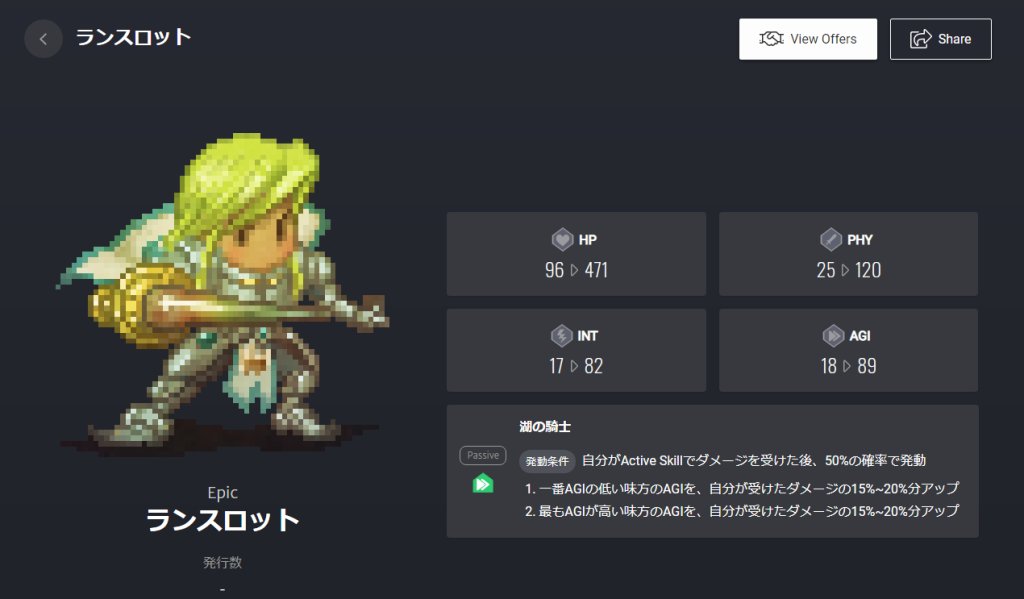Click the green AGI skill icon
Viewport: 1024px width, 599px height.
(483, 483)
